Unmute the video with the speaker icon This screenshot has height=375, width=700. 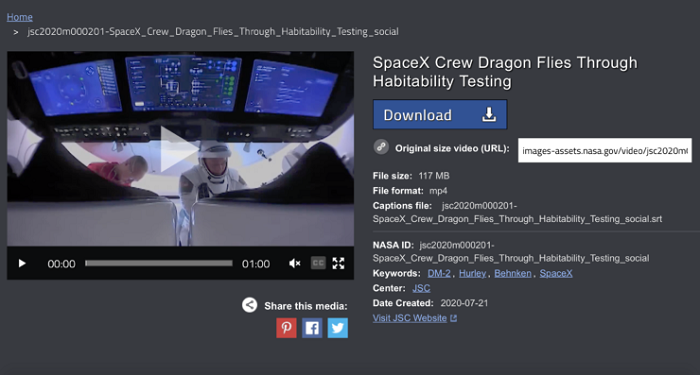click(294, 263)
